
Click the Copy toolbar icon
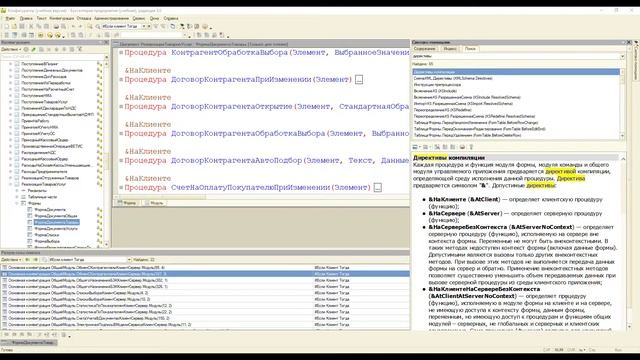tap(38, 27)
